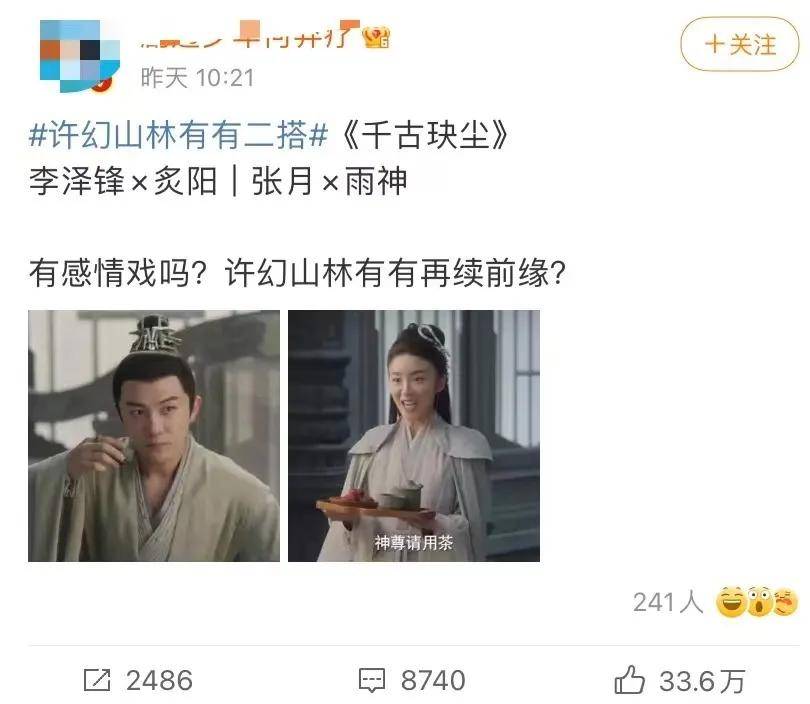810x704 pixels.
Task: Tap the follow button labeled 关注
Action: 740,44
